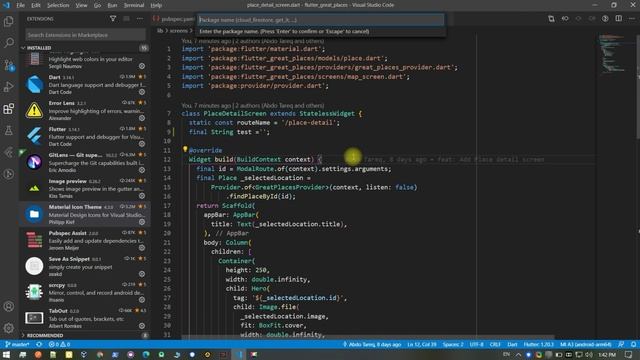640x360 pixels.
Task: Manage the TabOut extension gear
Action: point(142,326)
